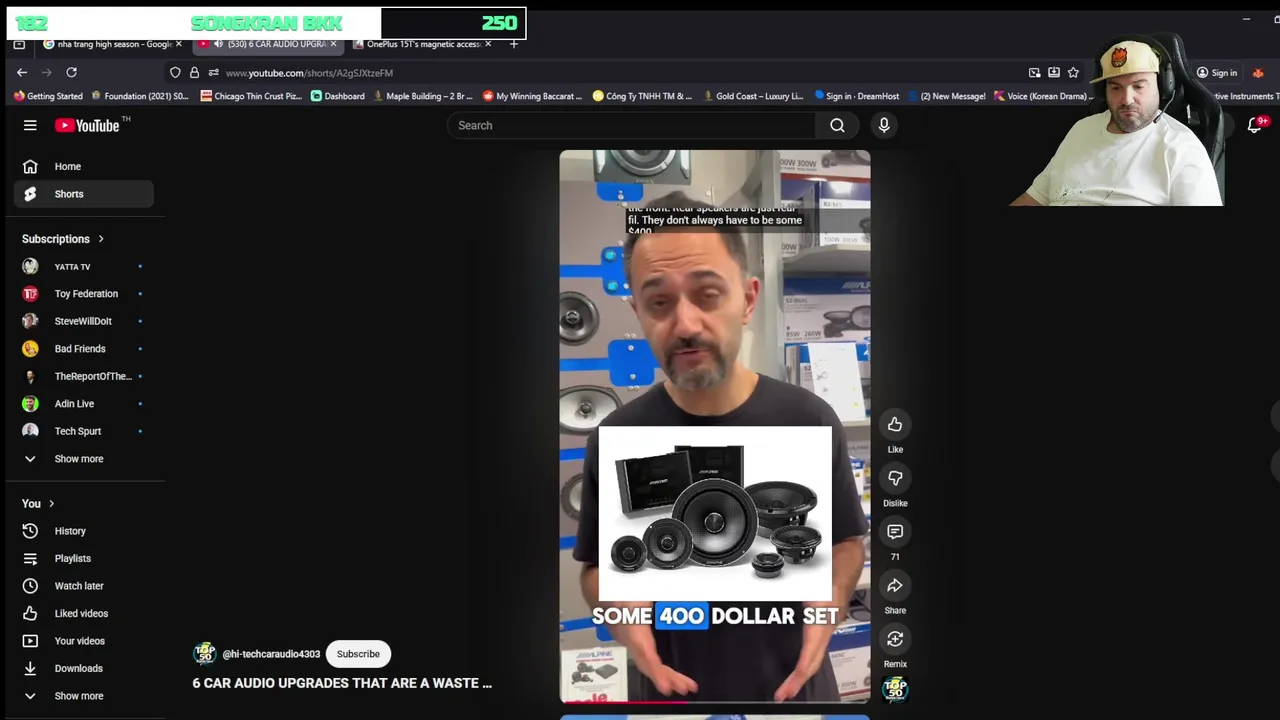Select Shorts in sidebar
Image resolution: width=1280 pixels, height=720 pixels.
coord(84,194)
